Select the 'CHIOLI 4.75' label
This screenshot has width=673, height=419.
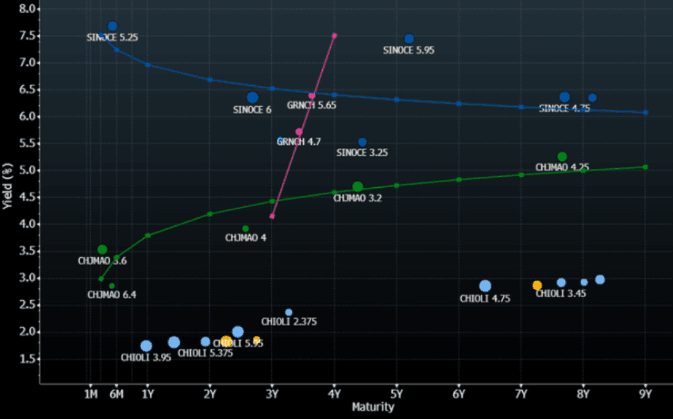pyautogui.click(x=485, y=299)
